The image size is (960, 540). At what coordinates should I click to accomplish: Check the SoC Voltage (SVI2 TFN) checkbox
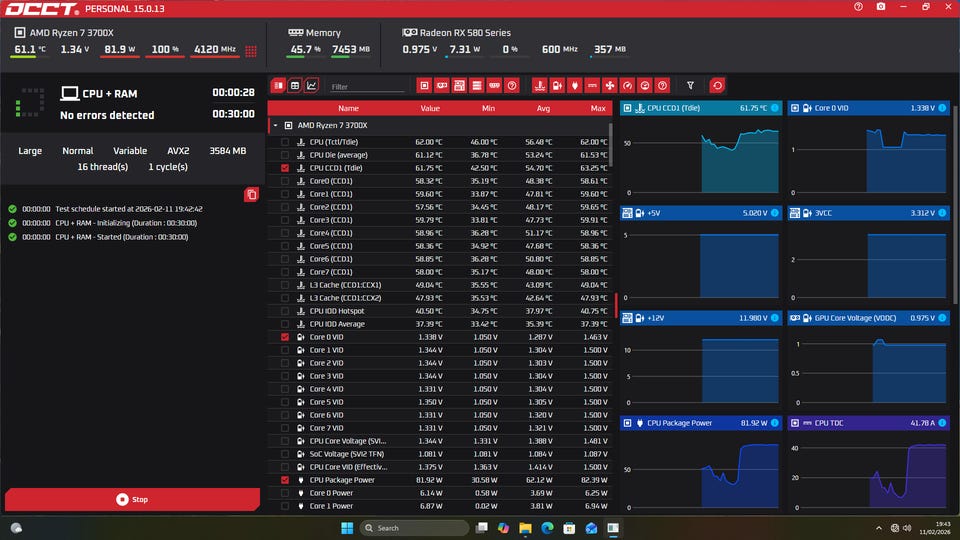[x=285, y=454]
